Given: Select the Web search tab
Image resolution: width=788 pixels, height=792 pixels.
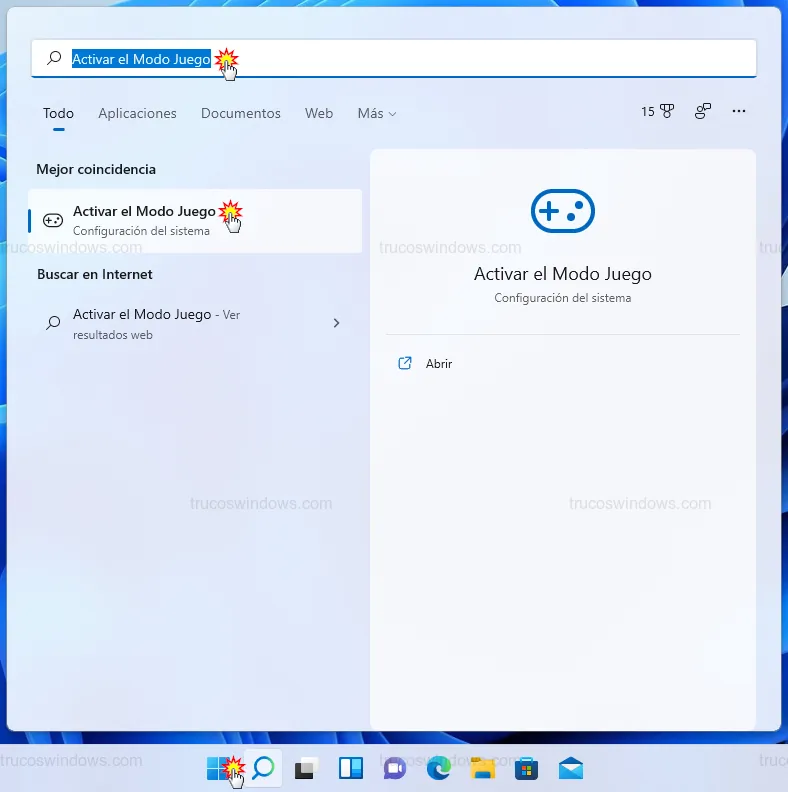Looking at the screenshot, I should pyautogui.click(x=319, y=114).
